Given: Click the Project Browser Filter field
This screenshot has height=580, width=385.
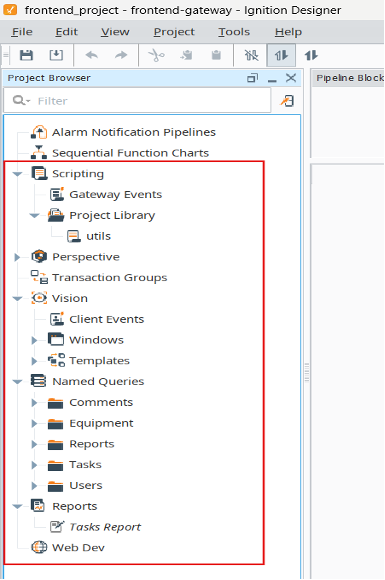Looking at the screenshot, I should click(137, 101).
